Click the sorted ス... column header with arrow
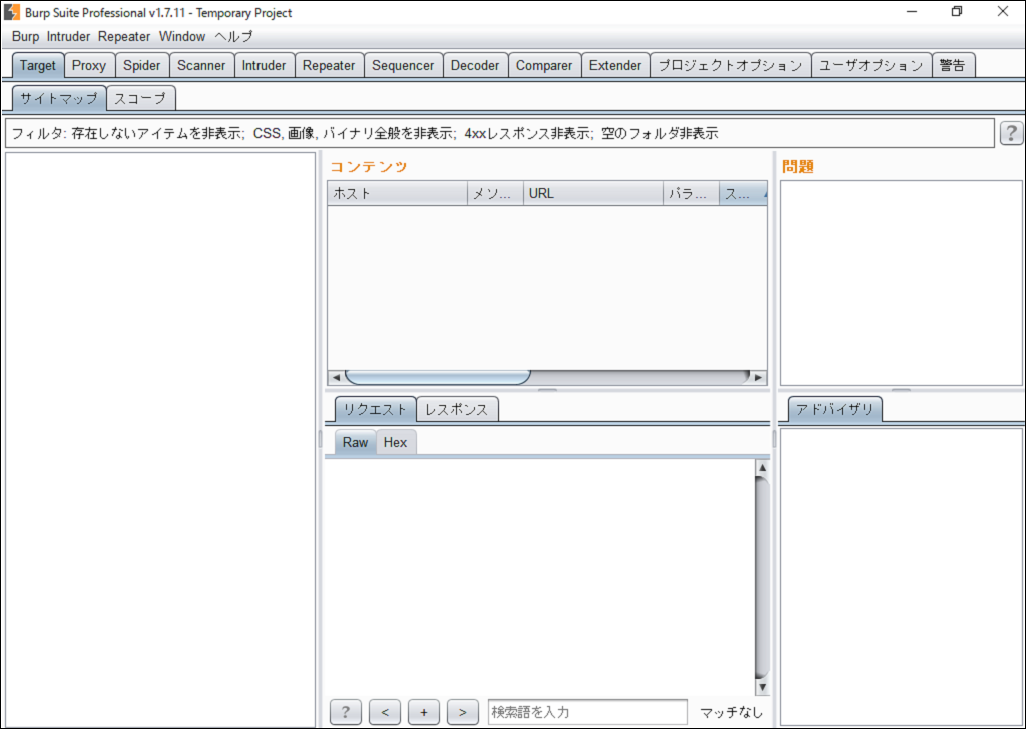 tap(743, 194)
